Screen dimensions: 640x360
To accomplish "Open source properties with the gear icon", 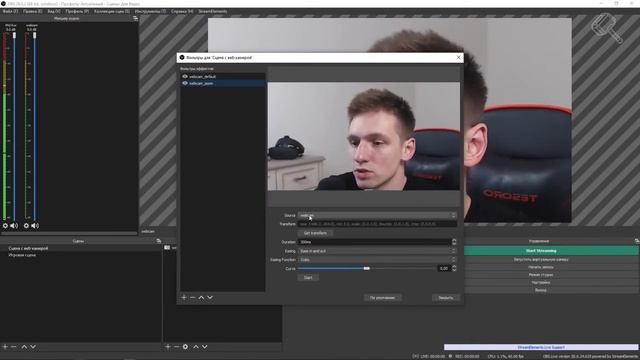I will tap(185, 347).
